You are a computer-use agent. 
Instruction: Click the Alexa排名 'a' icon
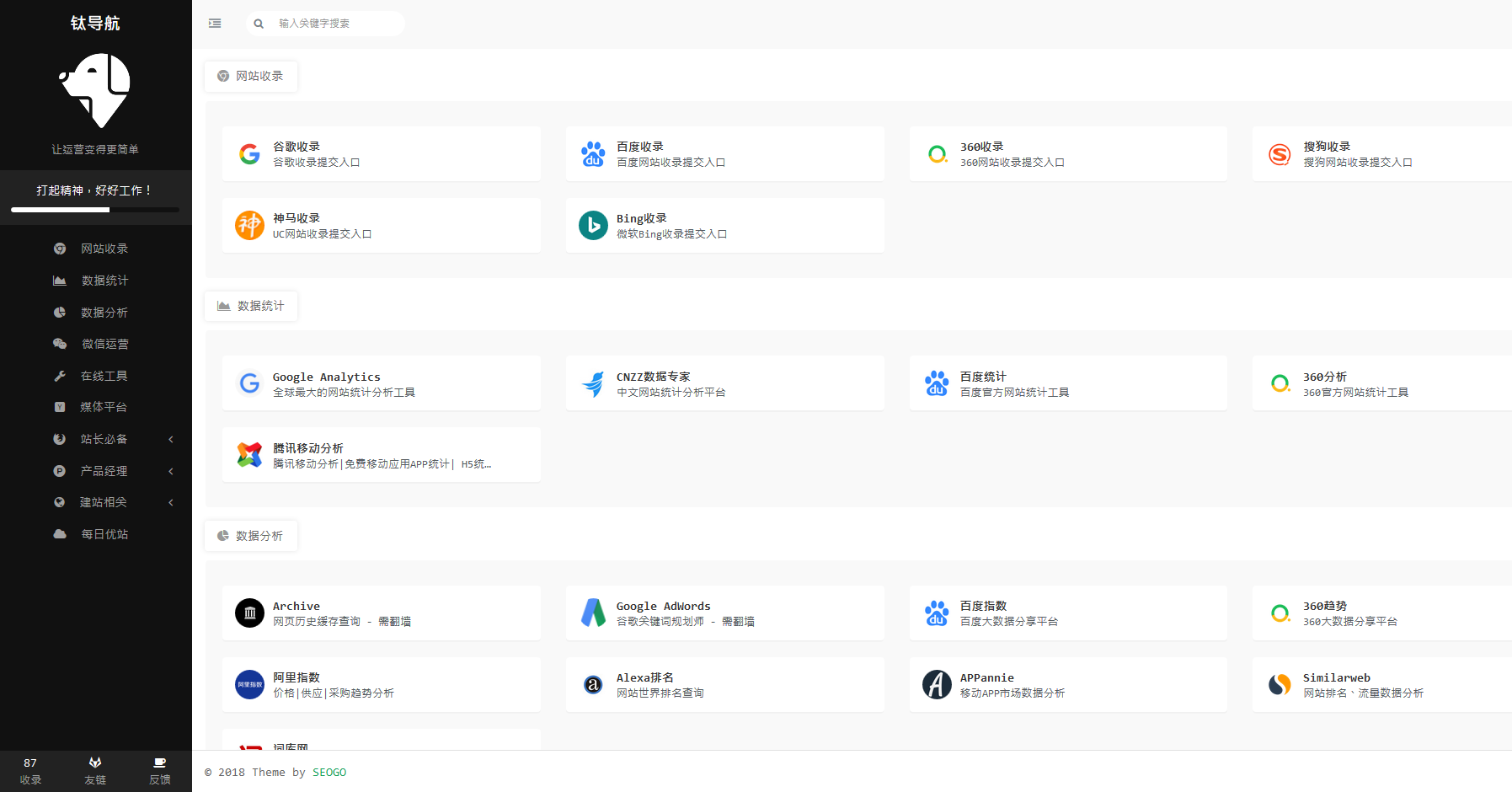(x=593, y=685)
